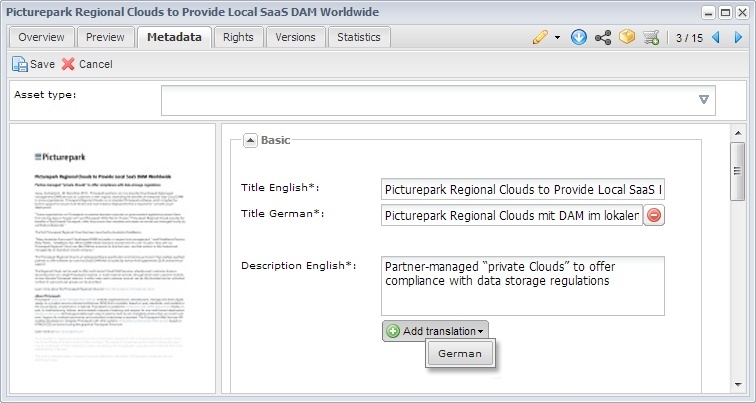756x403 pixels.
Task: Open the Rights tab
Action: pos(238,37)
